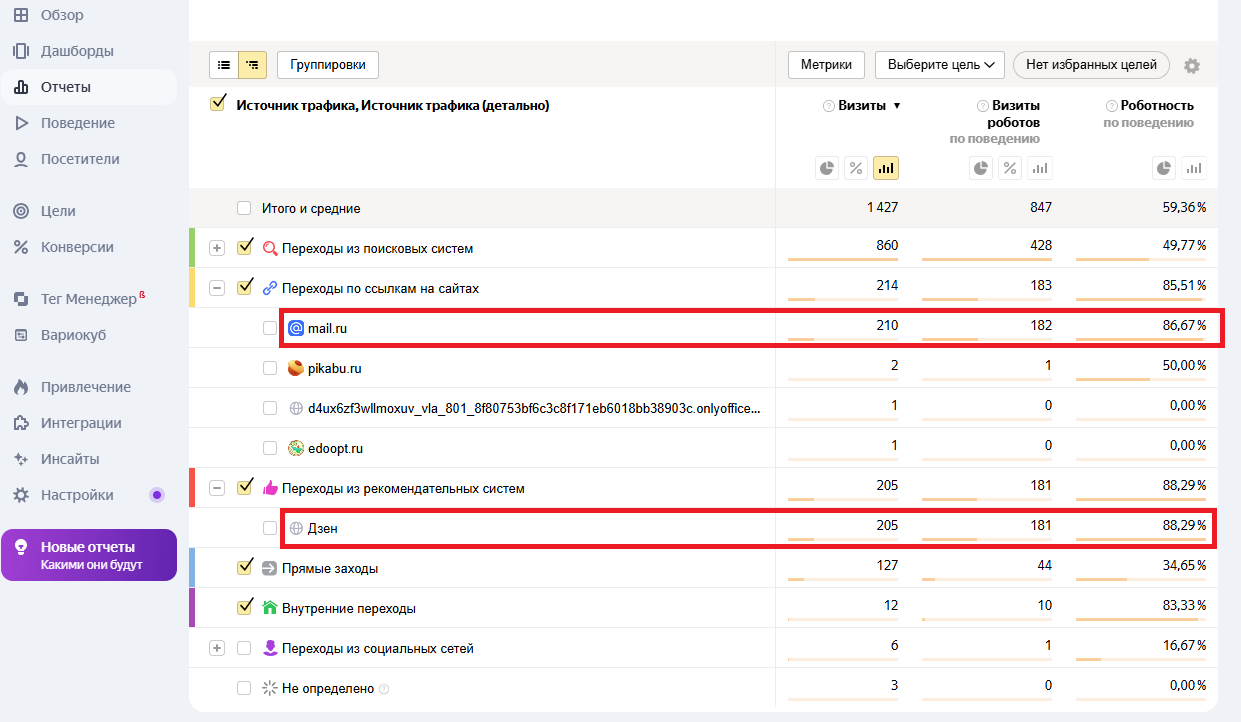The width and height of the screenshot is (1241, 722).
Task: Click percent icon under Визиты роботов
Action: [x=1011, y=168]
